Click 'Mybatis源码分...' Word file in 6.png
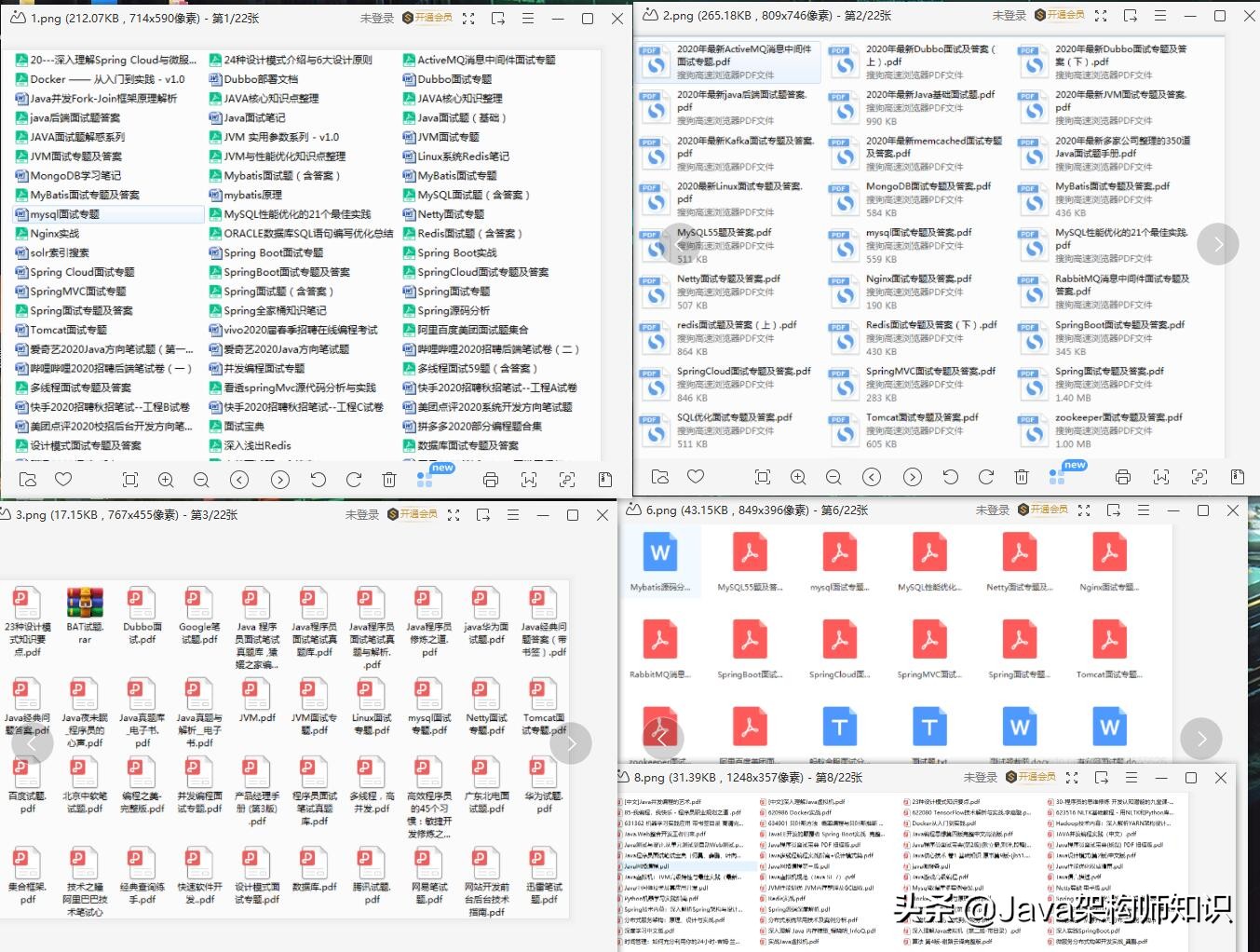1260x952 pixels. [660, 563]
